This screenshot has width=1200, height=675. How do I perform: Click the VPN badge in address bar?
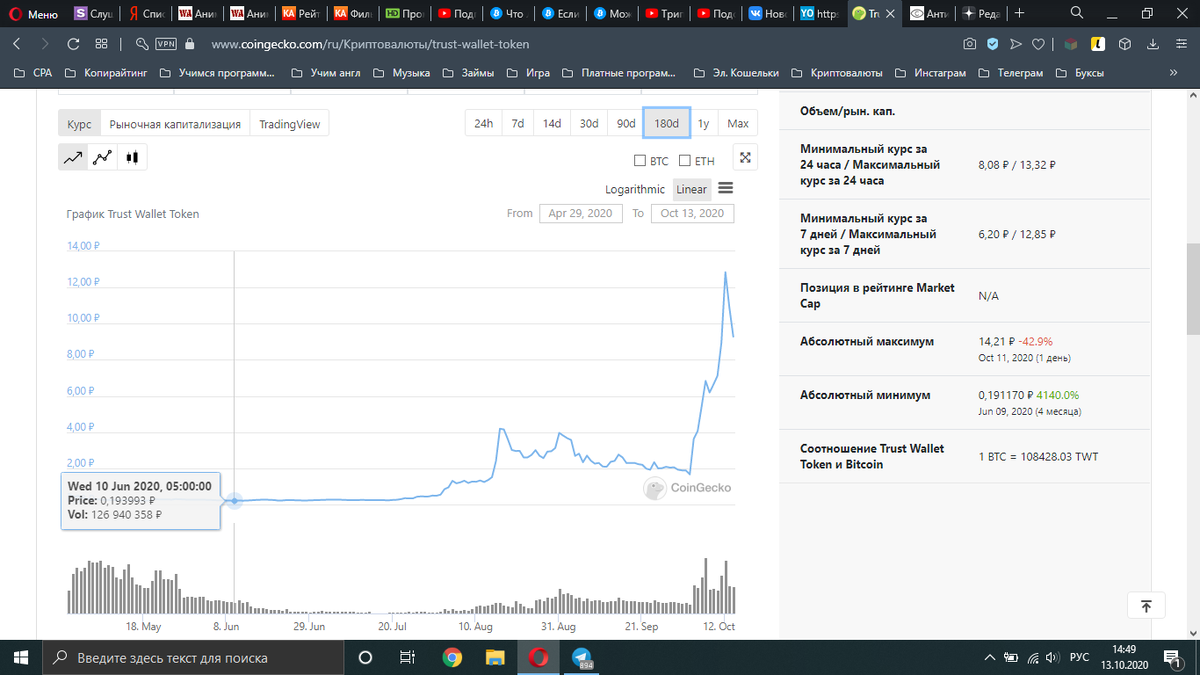tap(166, 44)
